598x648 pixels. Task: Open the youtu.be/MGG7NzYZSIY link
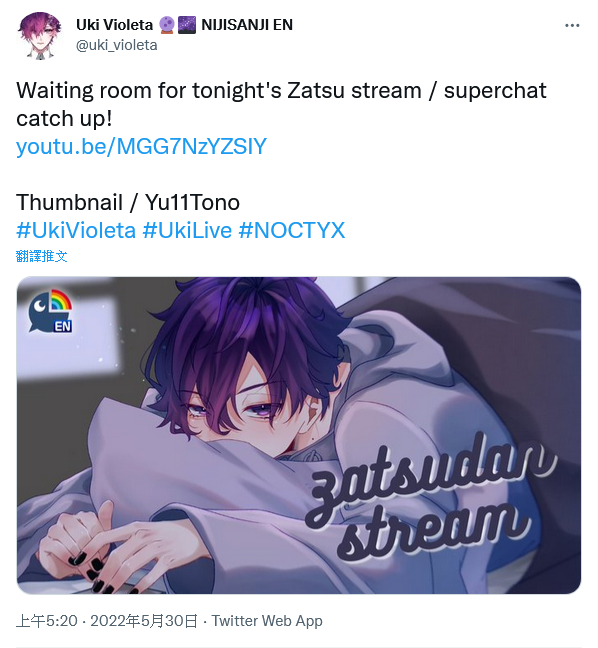pyautogui.click(x=141, y=146)
